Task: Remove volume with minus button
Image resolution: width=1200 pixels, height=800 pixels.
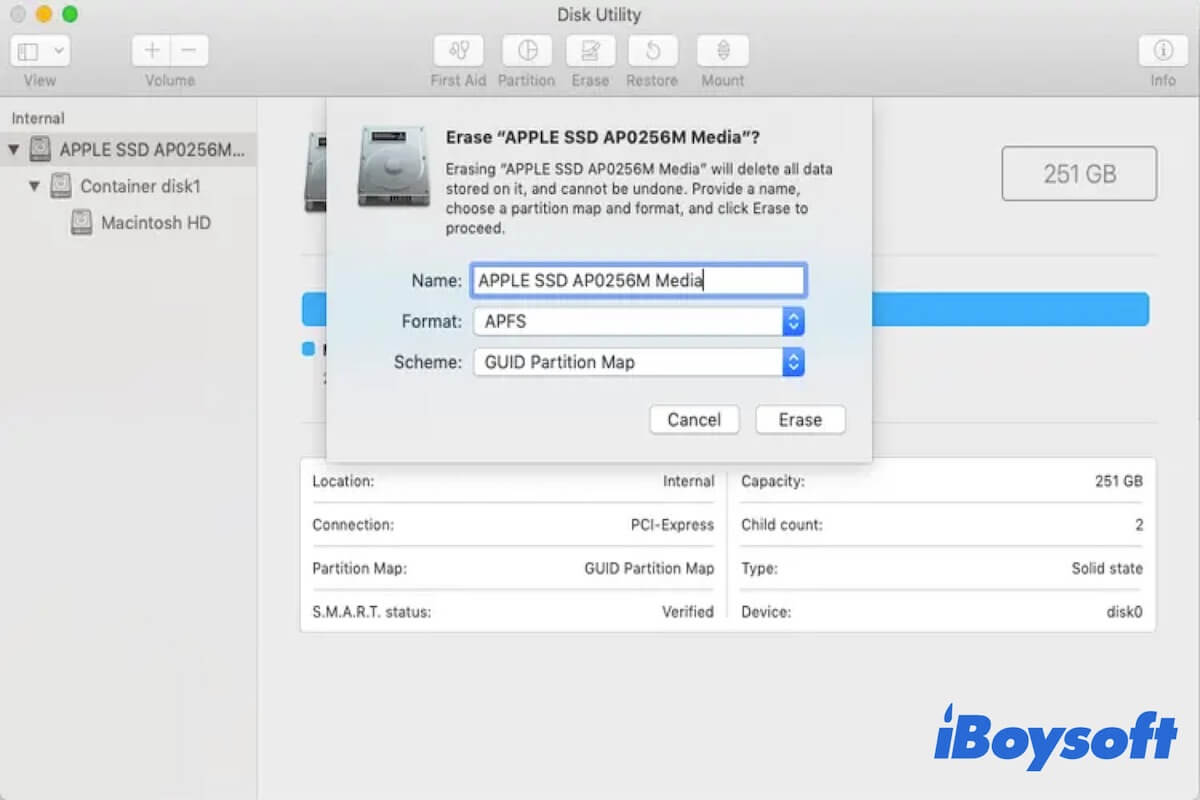Action: 189,51
